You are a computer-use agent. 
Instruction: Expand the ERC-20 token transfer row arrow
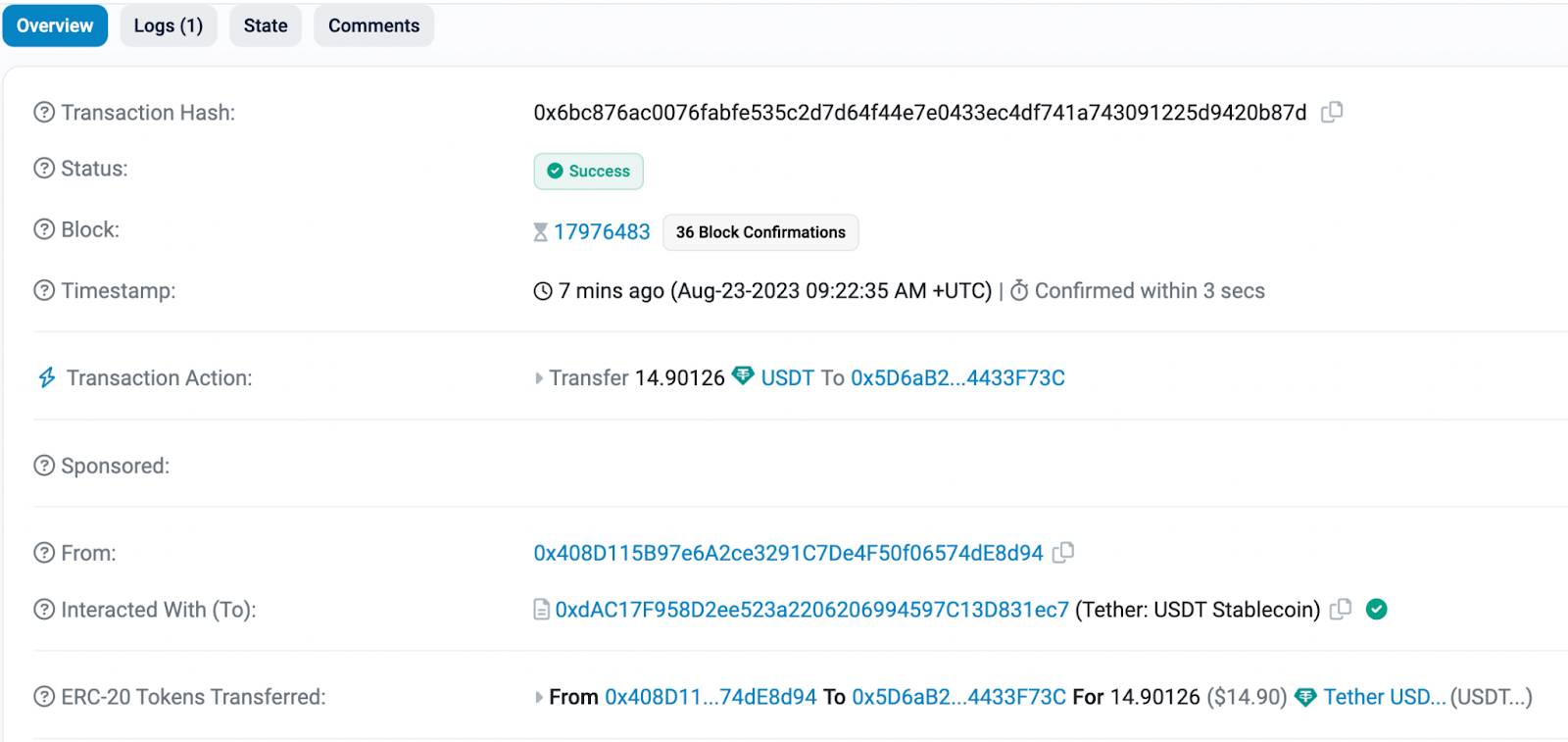(x=539, y=698)
